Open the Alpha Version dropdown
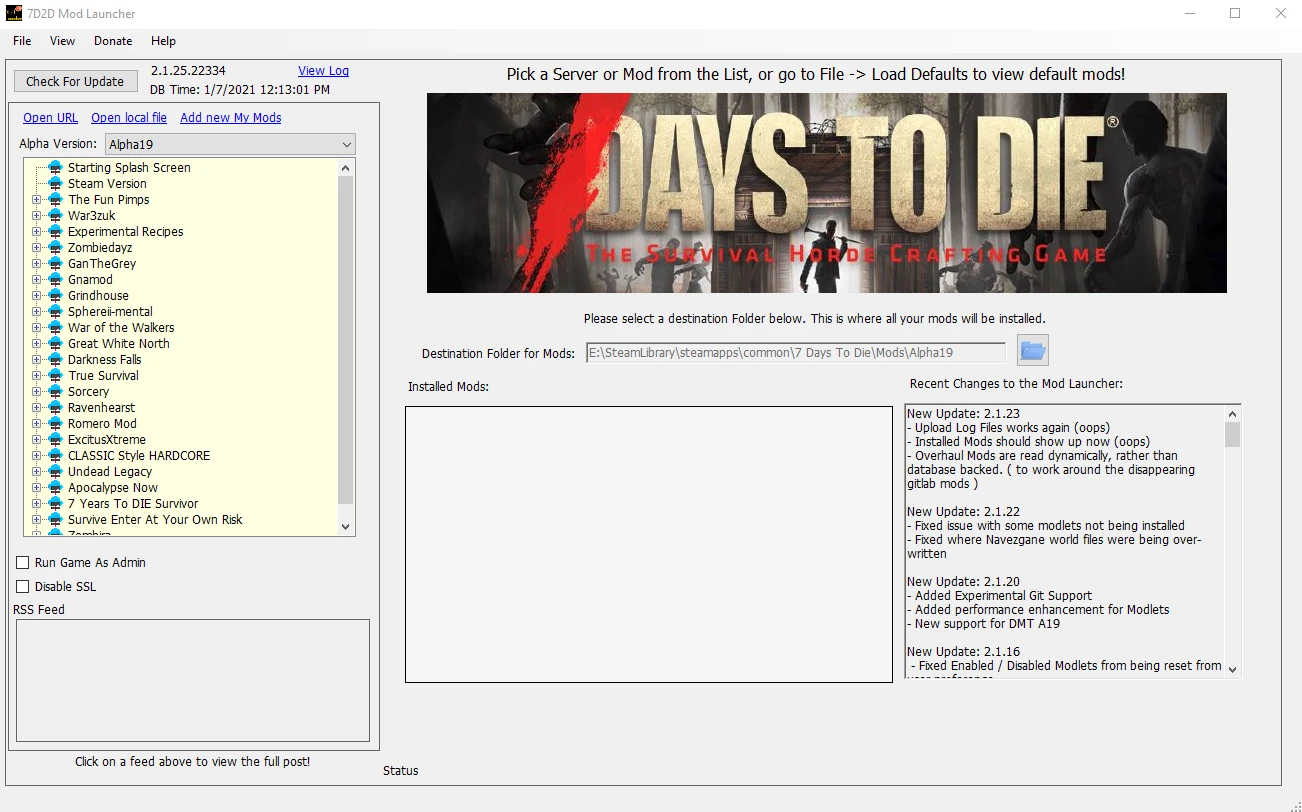Screen dimensions: 1302x812 (x=346, y=144)
